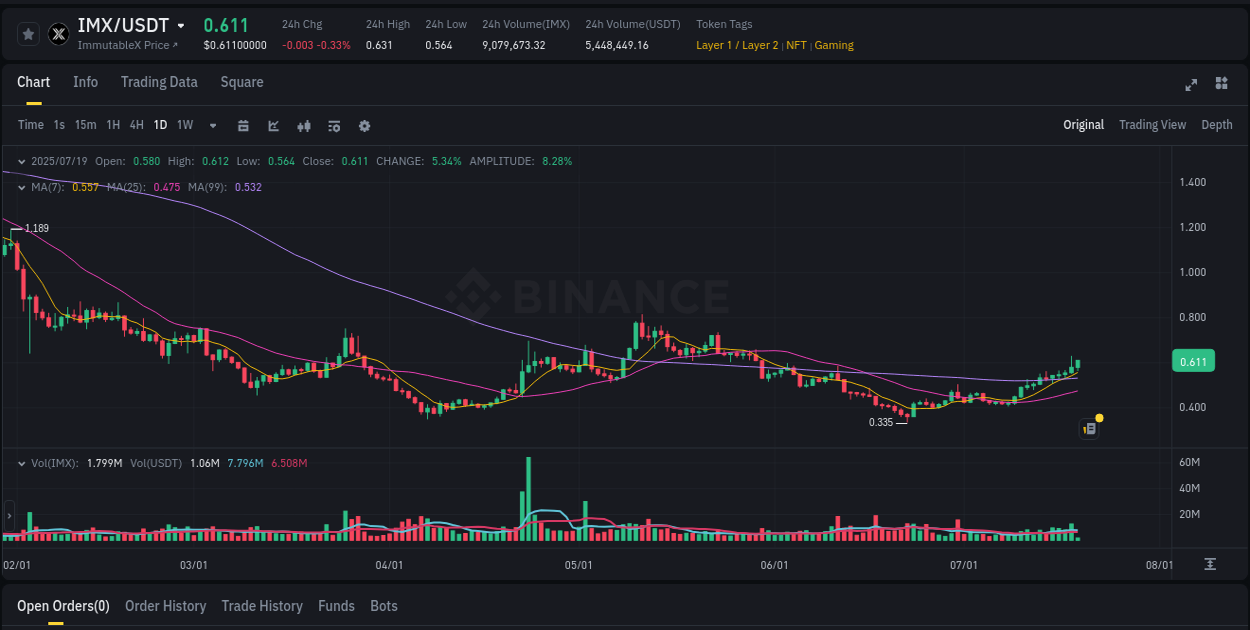This screenshot has width=1250, height=630.
Task: Open the Order History tab
Action: [x=165, y=606]
